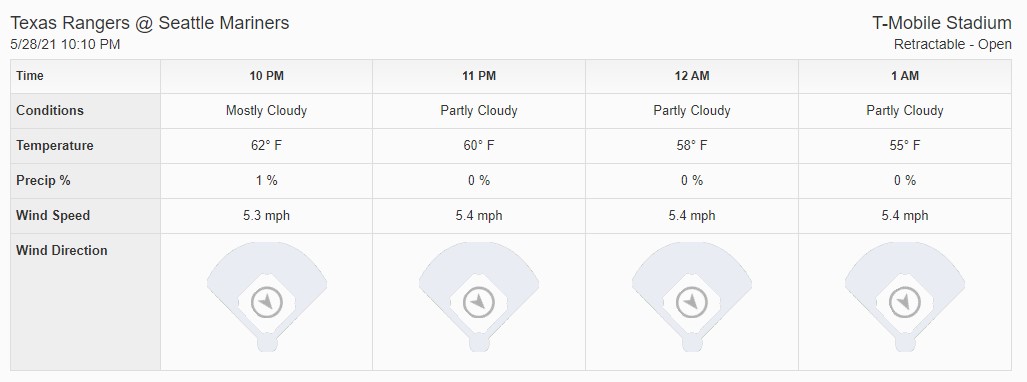Click the 10 PM column header
This screenshot has width=1027, height=382.
267,76
